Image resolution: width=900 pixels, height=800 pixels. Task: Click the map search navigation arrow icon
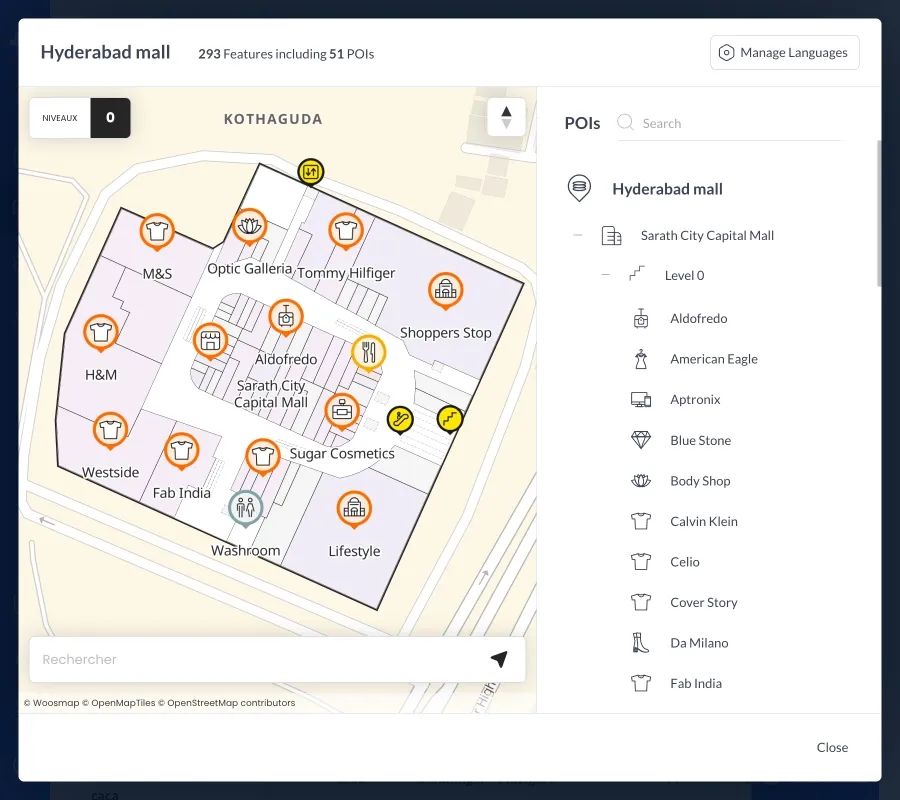click(x=499, y=659)
